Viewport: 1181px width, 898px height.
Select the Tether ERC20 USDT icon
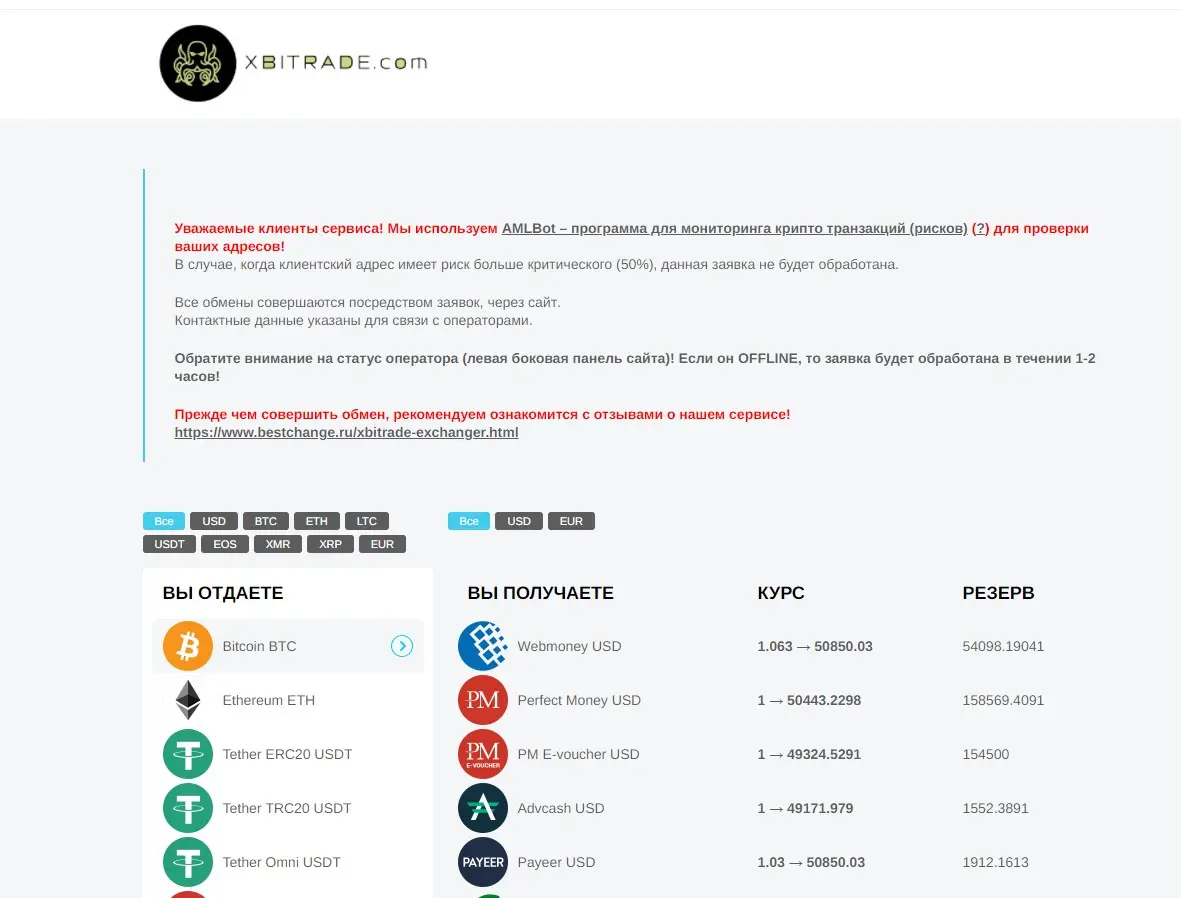click(187, 754)
